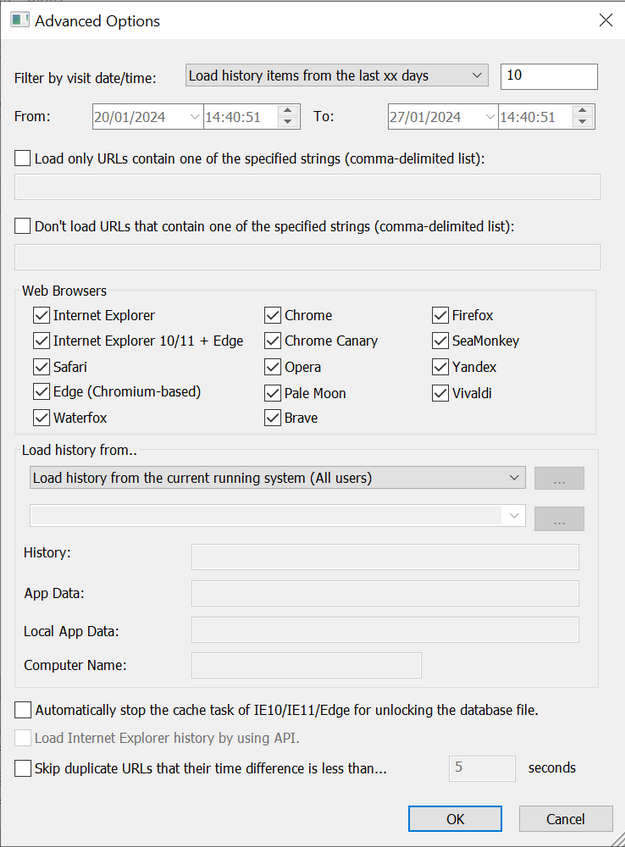This screenshot has height=847, width=625.
Task: Uncheck the Vivaldi browser option
Action: pos(440,393)
